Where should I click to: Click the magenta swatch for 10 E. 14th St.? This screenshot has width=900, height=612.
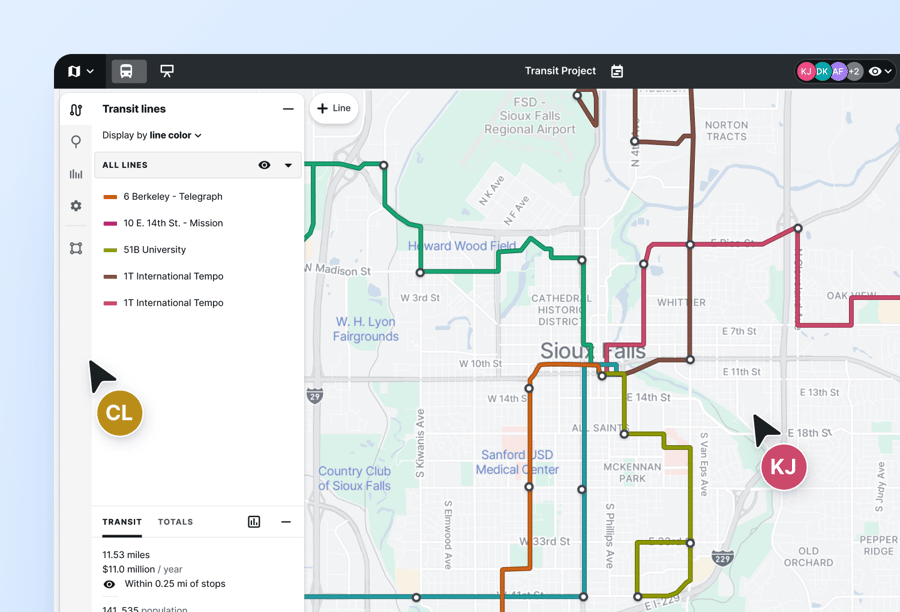click(x=110, y=223)
